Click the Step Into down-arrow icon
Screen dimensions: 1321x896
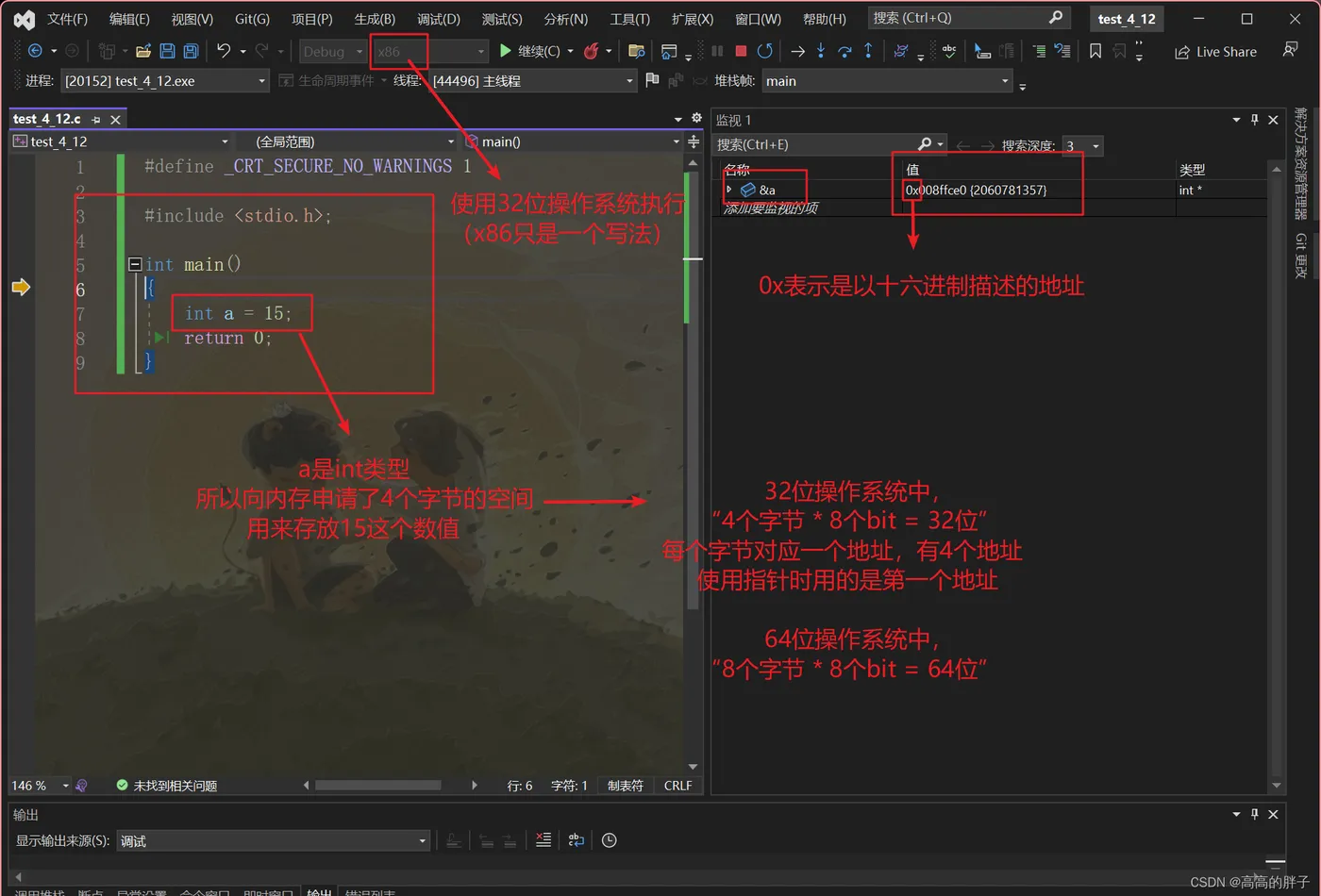[x=821, y=51]
